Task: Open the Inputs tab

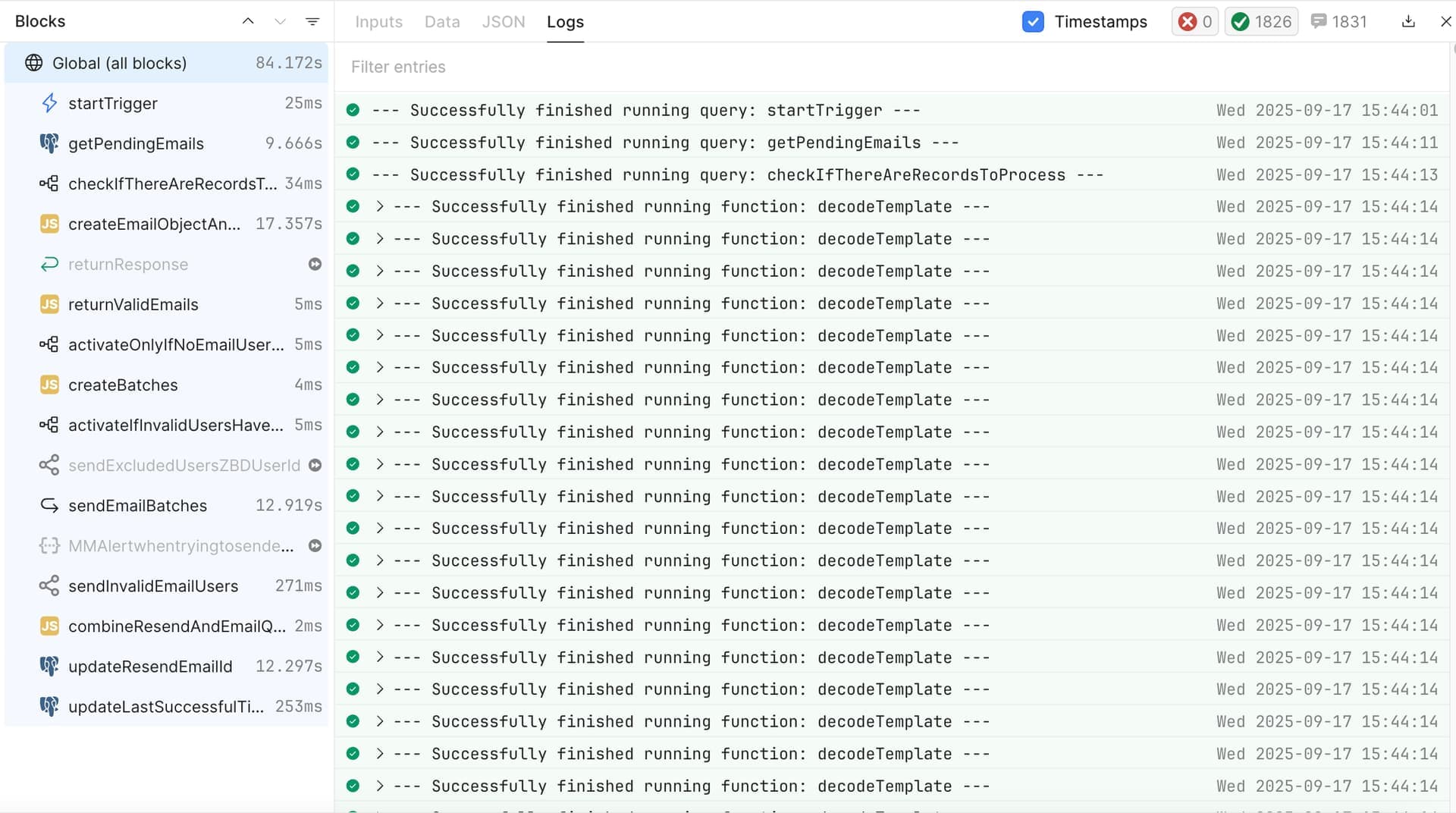Action: coord(378,21)
